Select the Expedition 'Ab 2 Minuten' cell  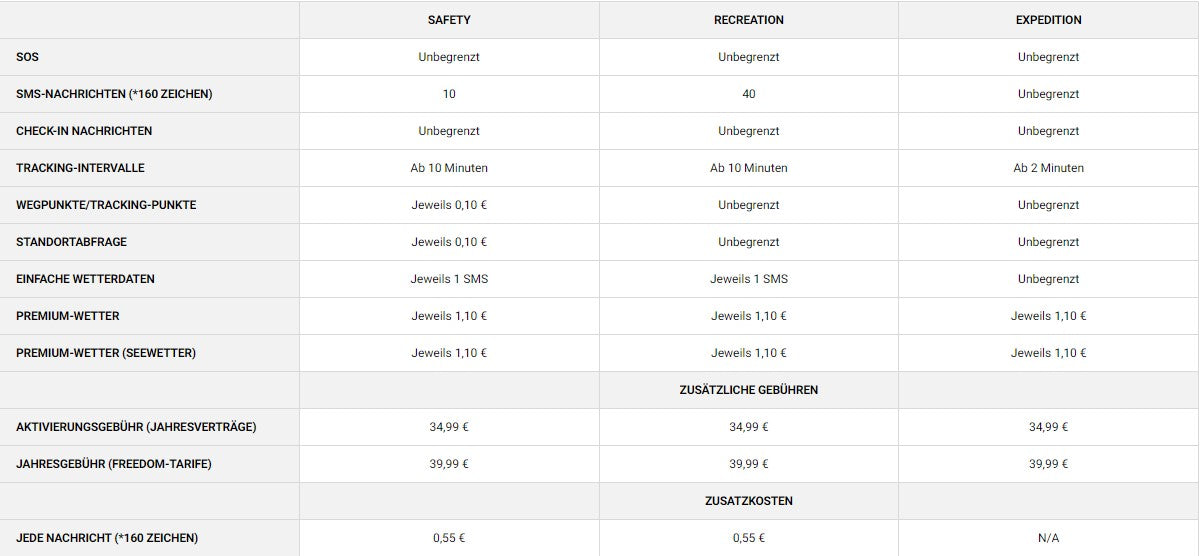click(x=1048, y=168)
